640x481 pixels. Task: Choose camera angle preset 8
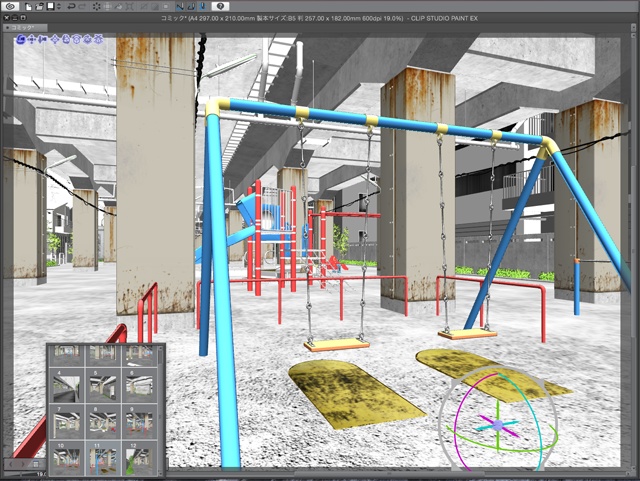click(103, 422)
